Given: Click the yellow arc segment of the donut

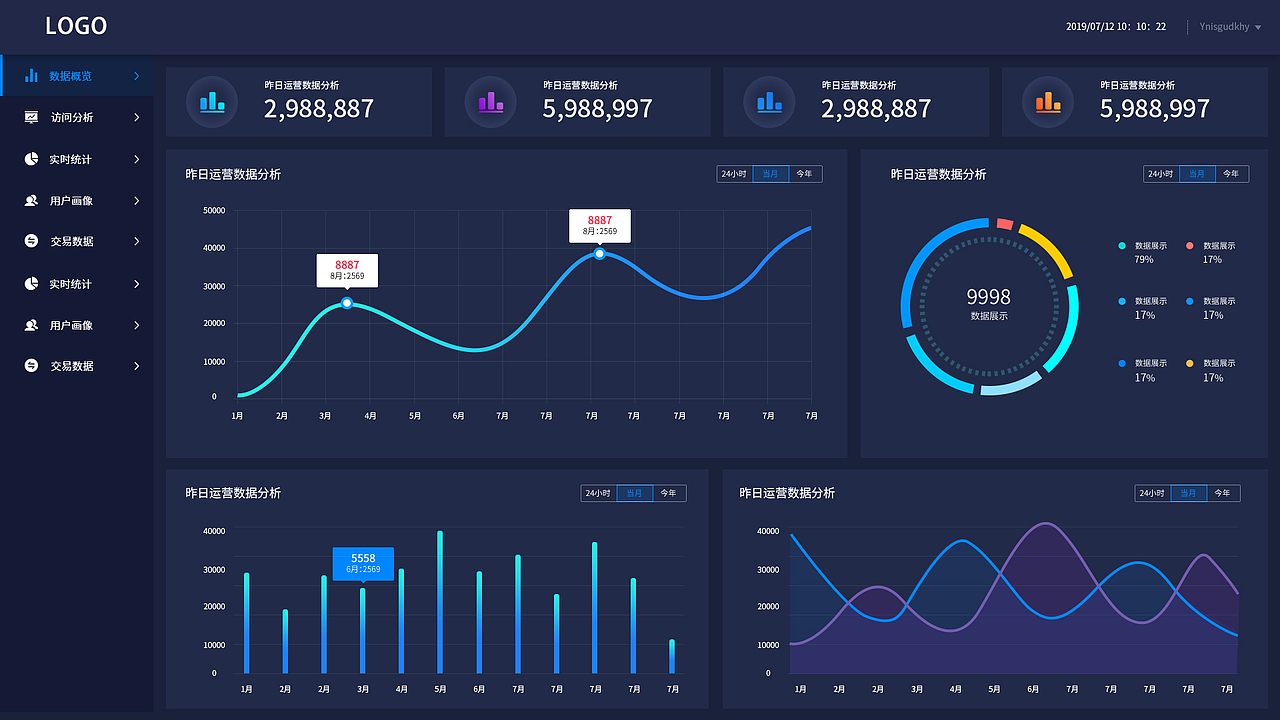Looking at the screenshot, I should pyautogui.click(x=1050, y=248).
